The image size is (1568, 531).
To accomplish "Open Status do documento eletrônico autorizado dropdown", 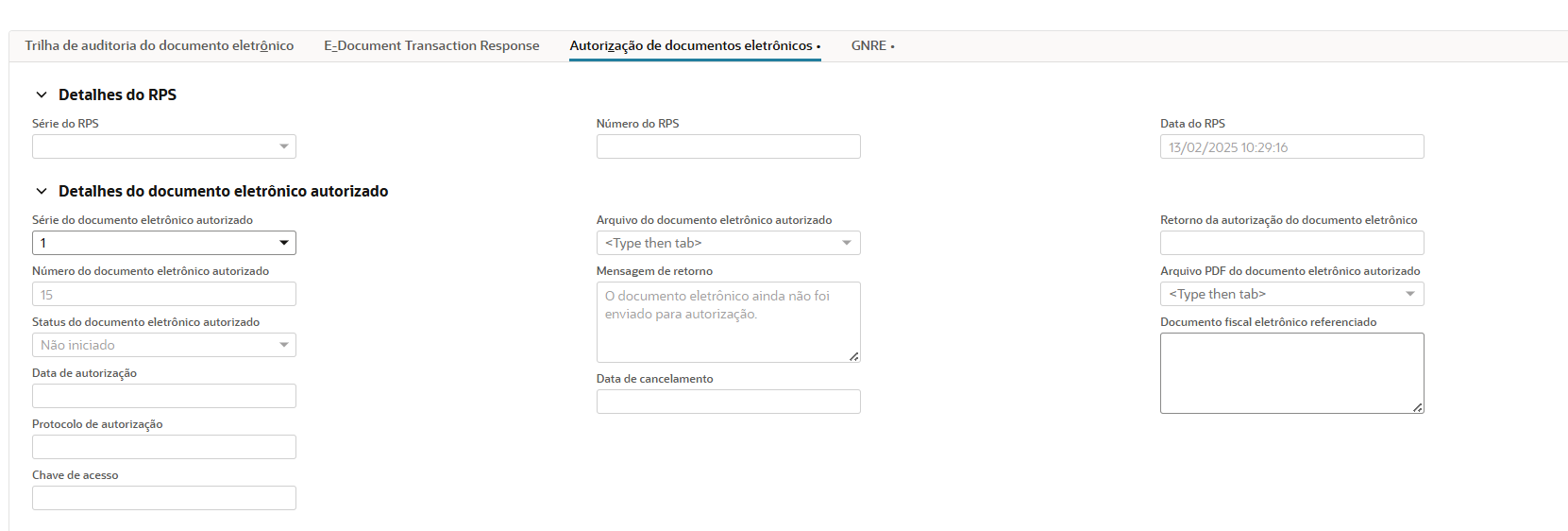I will 283,345.
